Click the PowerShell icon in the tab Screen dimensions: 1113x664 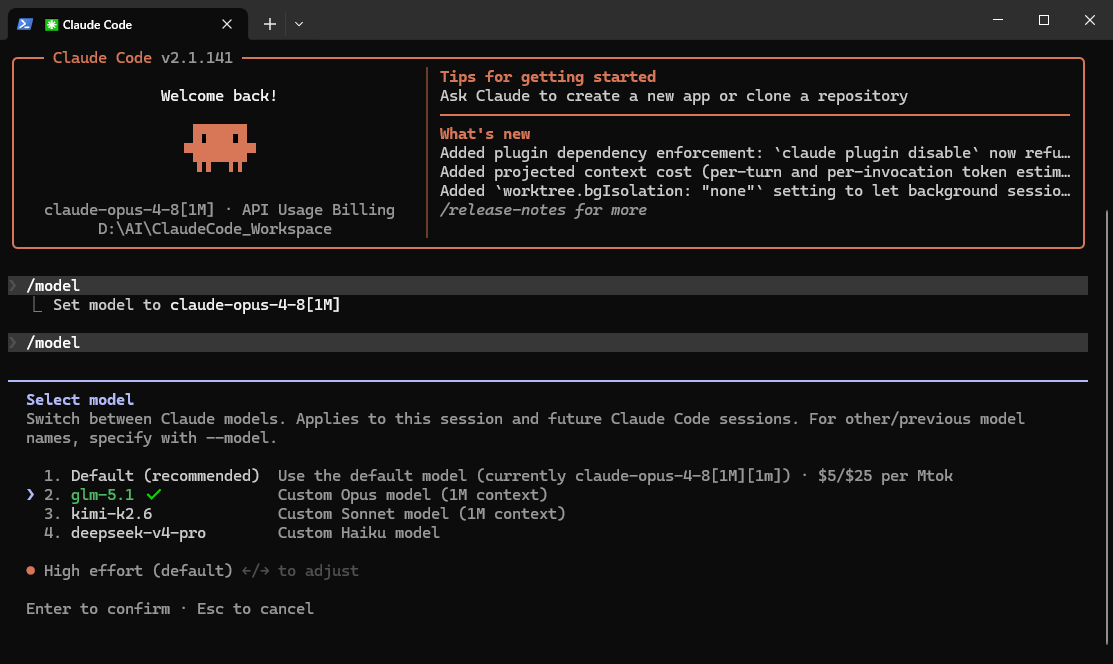coord(25,24)
